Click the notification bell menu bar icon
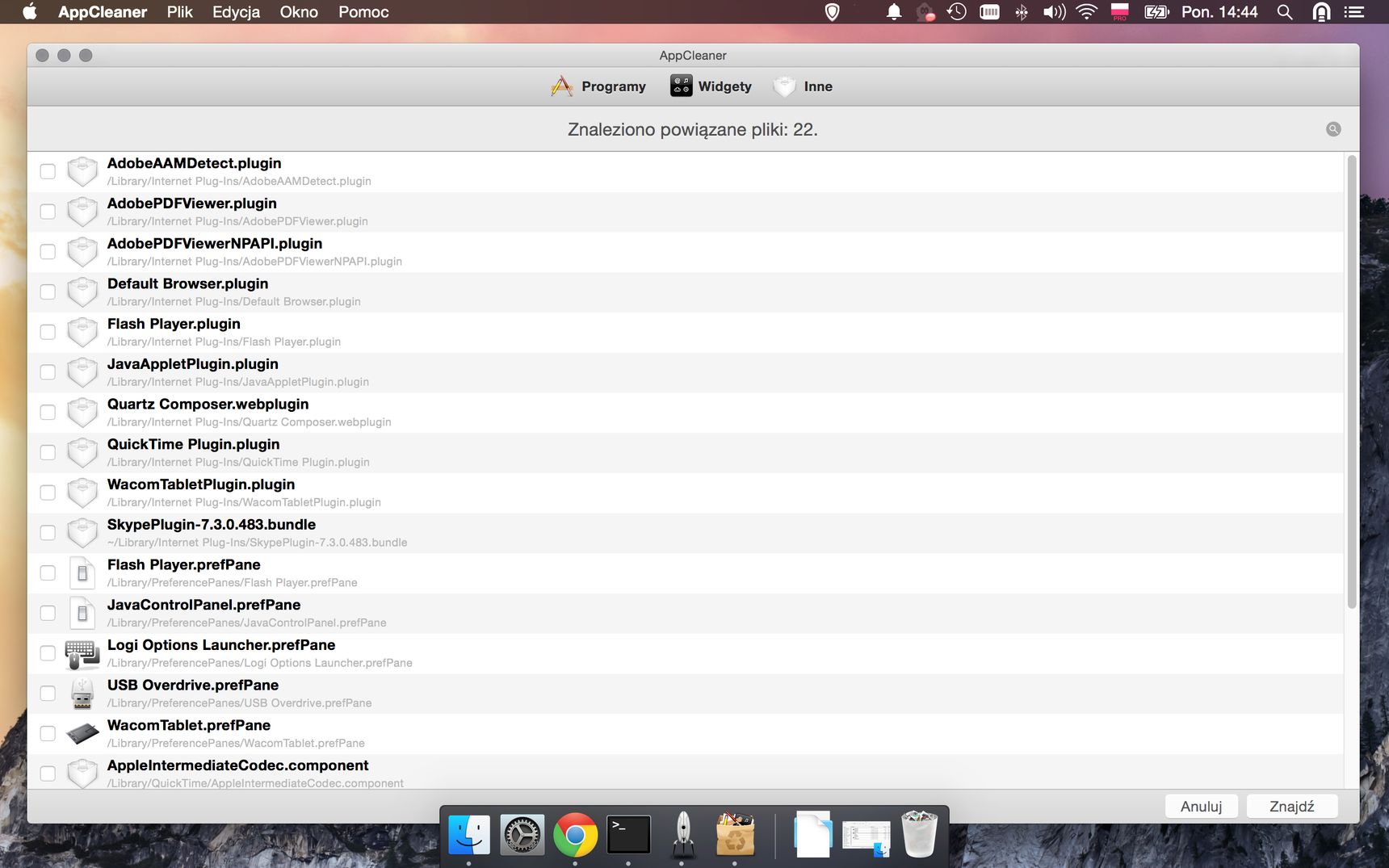1389x868 pixels. click(894, 12)
